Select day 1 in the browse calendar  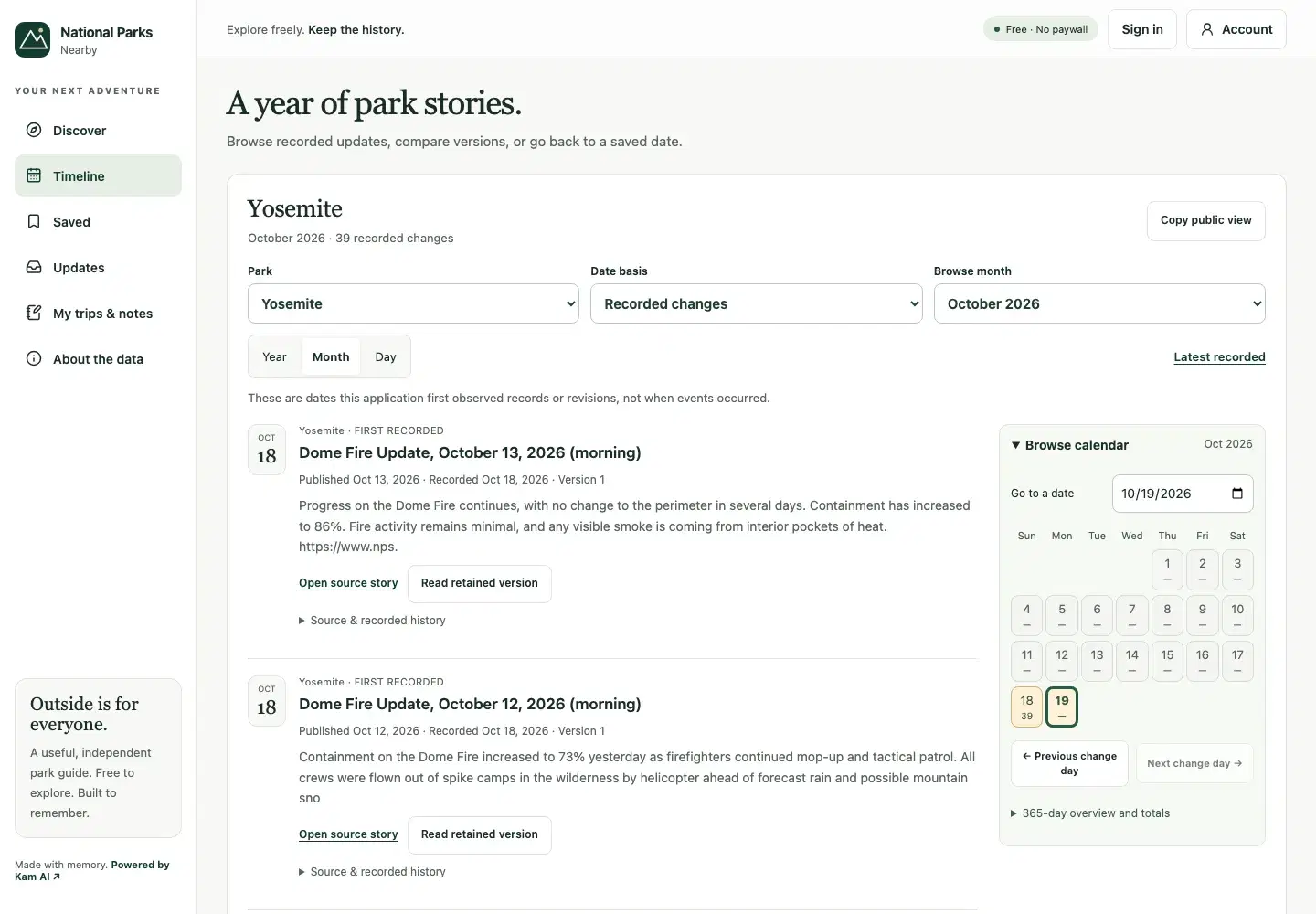point(1167,570)
